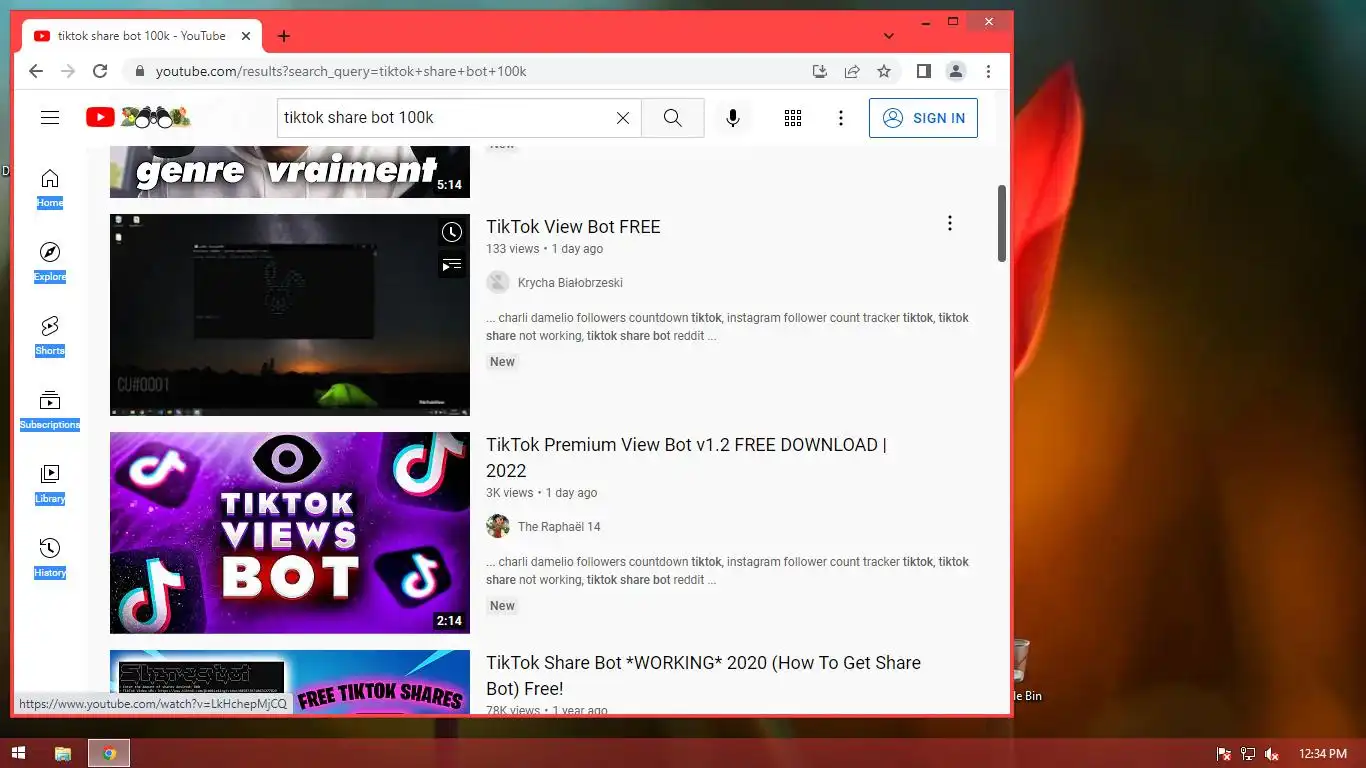Viewport: 1366px width, 768px height.
Task: Open Explore in the sidebar
Action: (50, 262)
